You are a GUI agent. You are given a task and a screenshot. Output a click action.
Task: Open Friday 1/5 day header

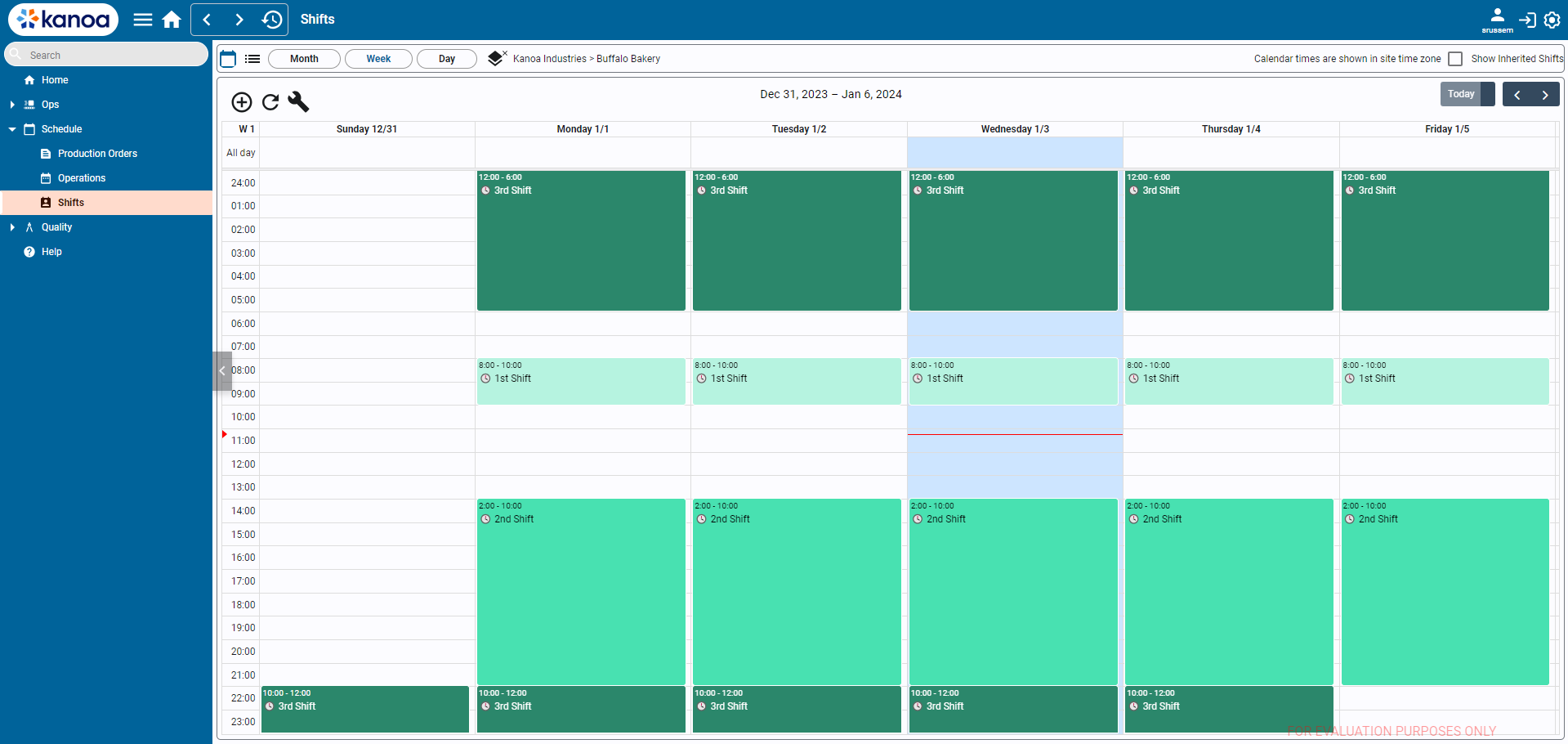click(1447, 129)
